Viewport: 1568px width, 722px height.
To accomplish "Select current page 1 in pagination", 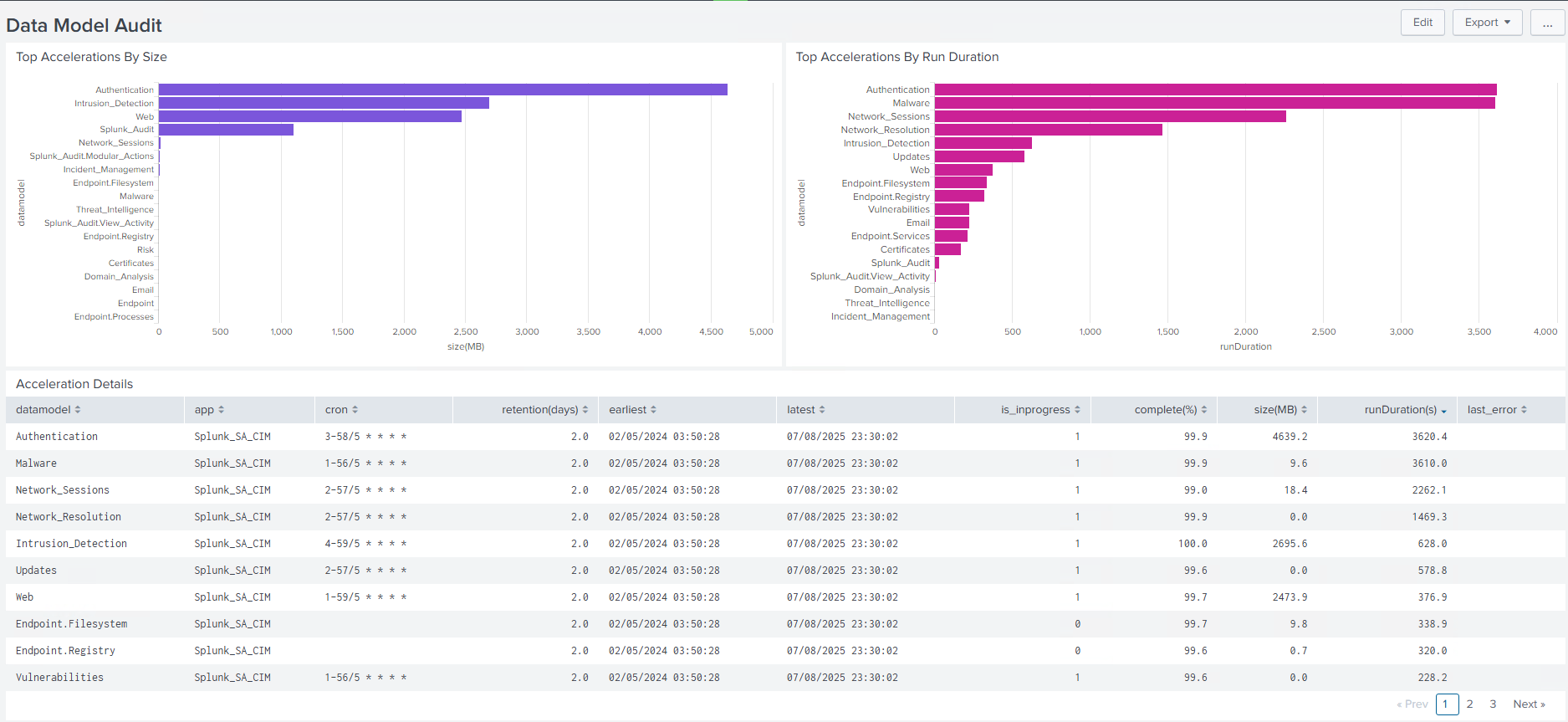I will point(1447,704).
